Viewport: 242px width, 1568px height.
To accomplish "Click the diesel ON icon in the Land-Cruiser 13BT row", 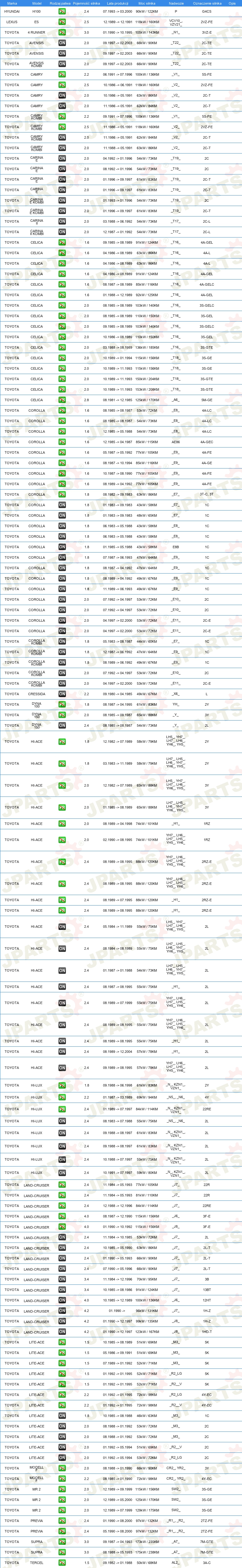I will (62, 1290).
